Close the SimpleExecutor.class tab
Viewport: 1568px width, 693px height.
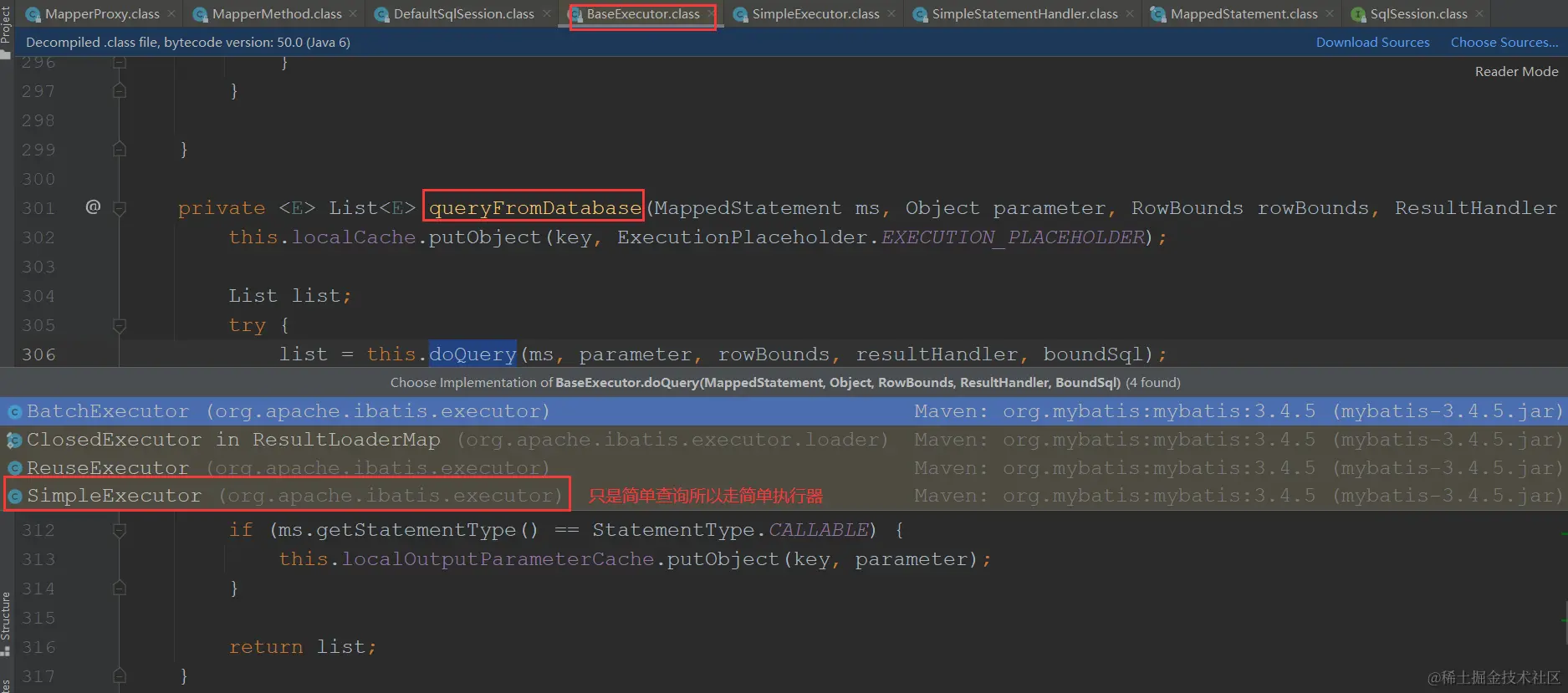pyautogui.click(x=891, y=14)
